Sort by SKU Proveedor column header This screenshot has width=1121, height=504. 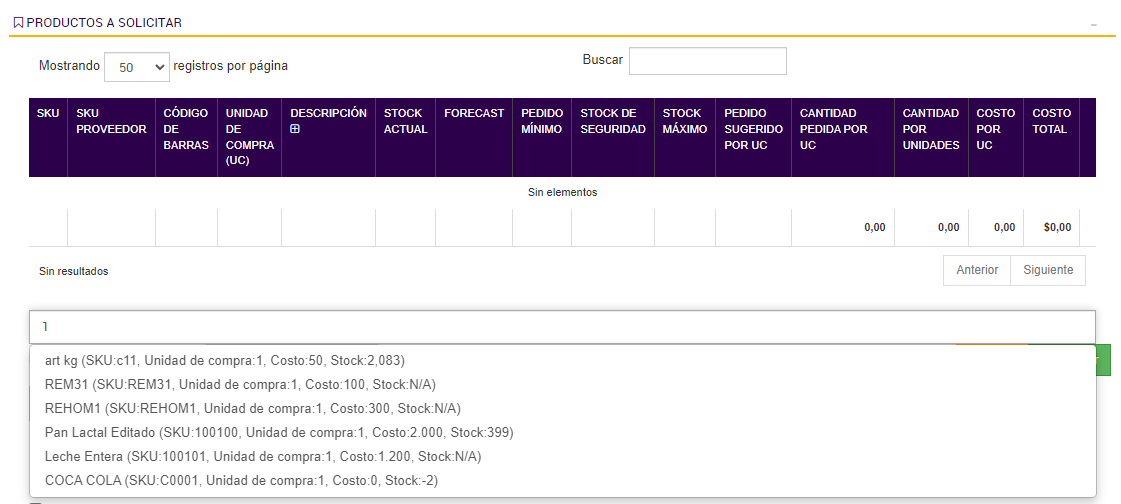coord(111,121)
